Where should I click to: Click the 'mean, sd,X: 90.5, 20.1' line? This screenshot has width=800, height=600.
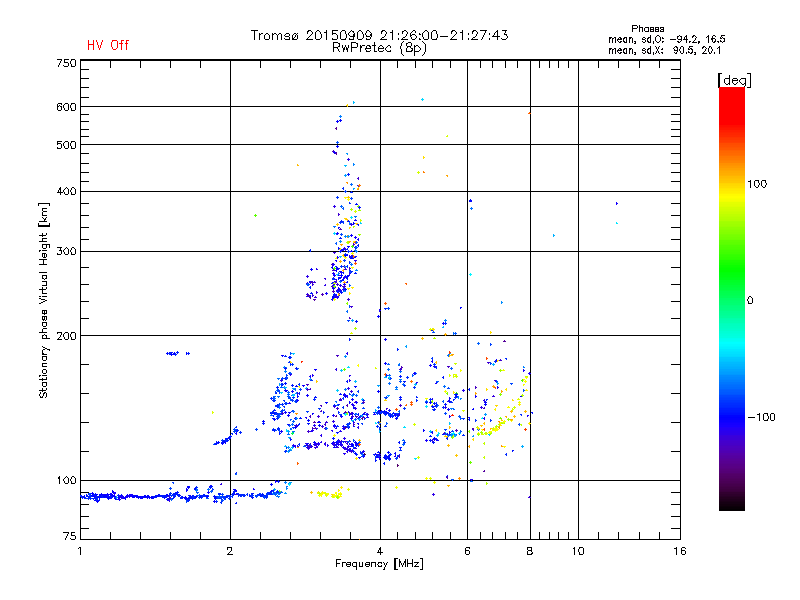coord(664,50)
